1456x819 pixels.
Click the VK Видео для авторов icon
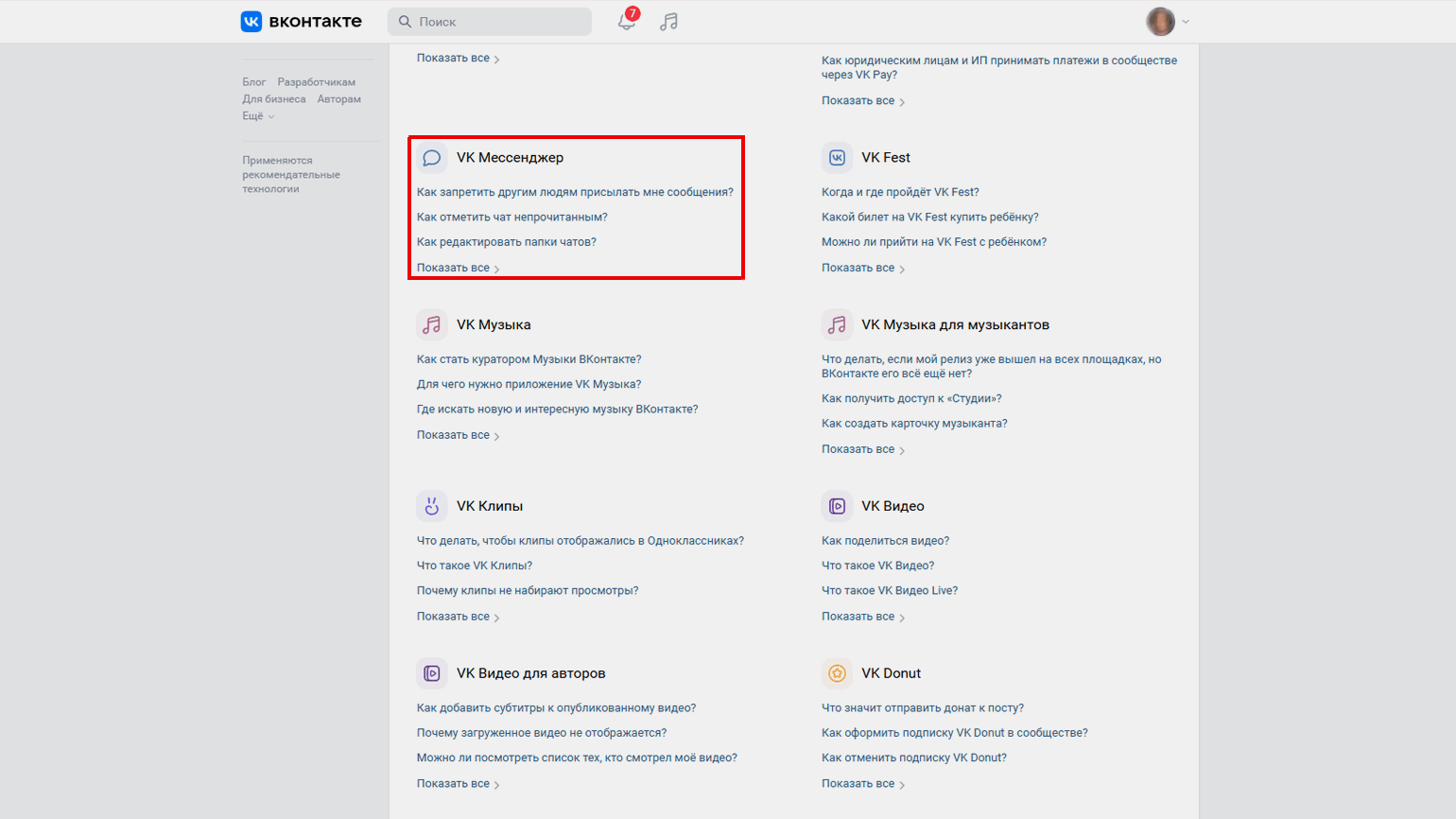click(432, 673)
